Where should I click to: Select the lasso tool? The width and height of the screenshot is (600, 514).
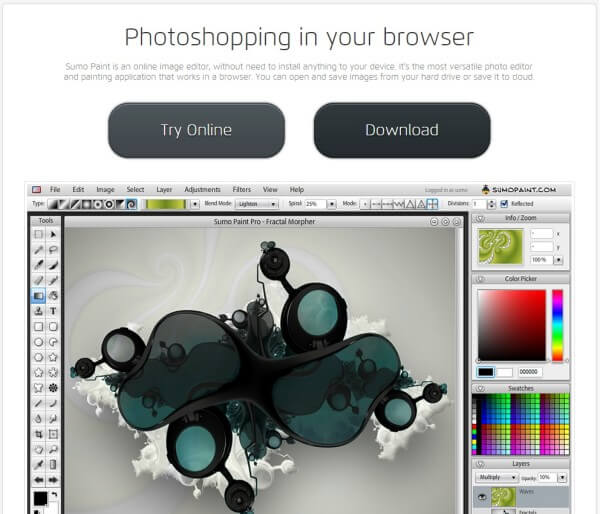(x=53, y=250)
